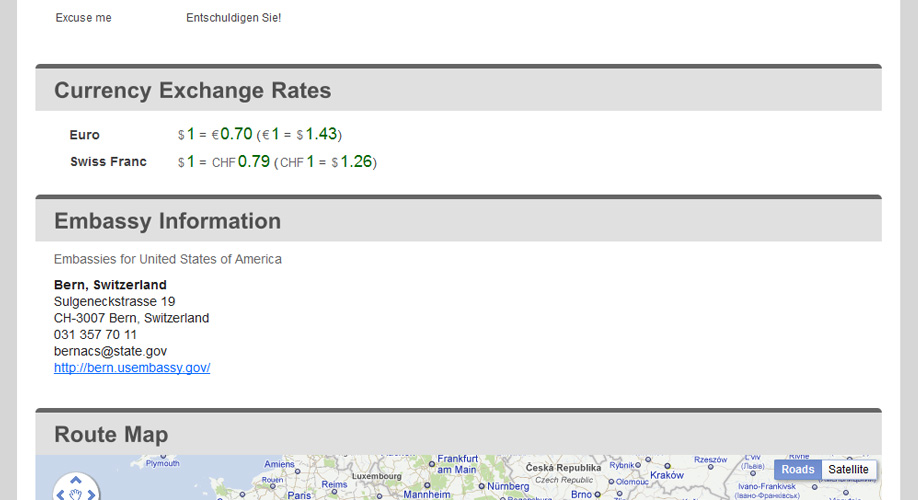Click Amiens on the map

click(279, 464)
